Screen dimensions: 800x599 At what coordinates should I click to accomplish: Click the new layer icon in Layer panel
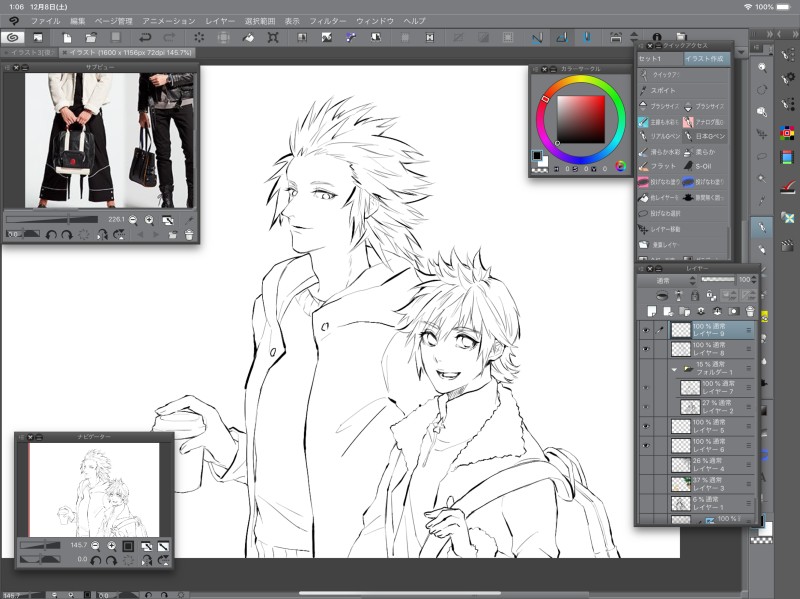[652, 310]
